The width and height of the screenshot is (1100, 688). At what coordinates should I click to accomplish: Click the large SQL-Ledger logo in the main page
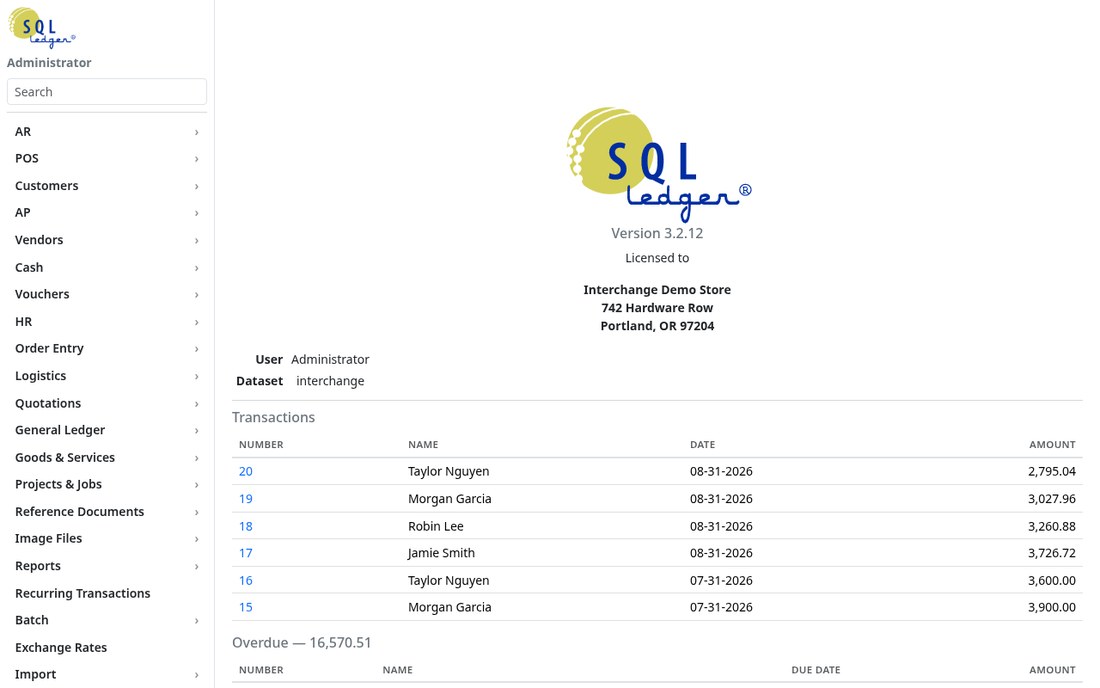(658, 164)
